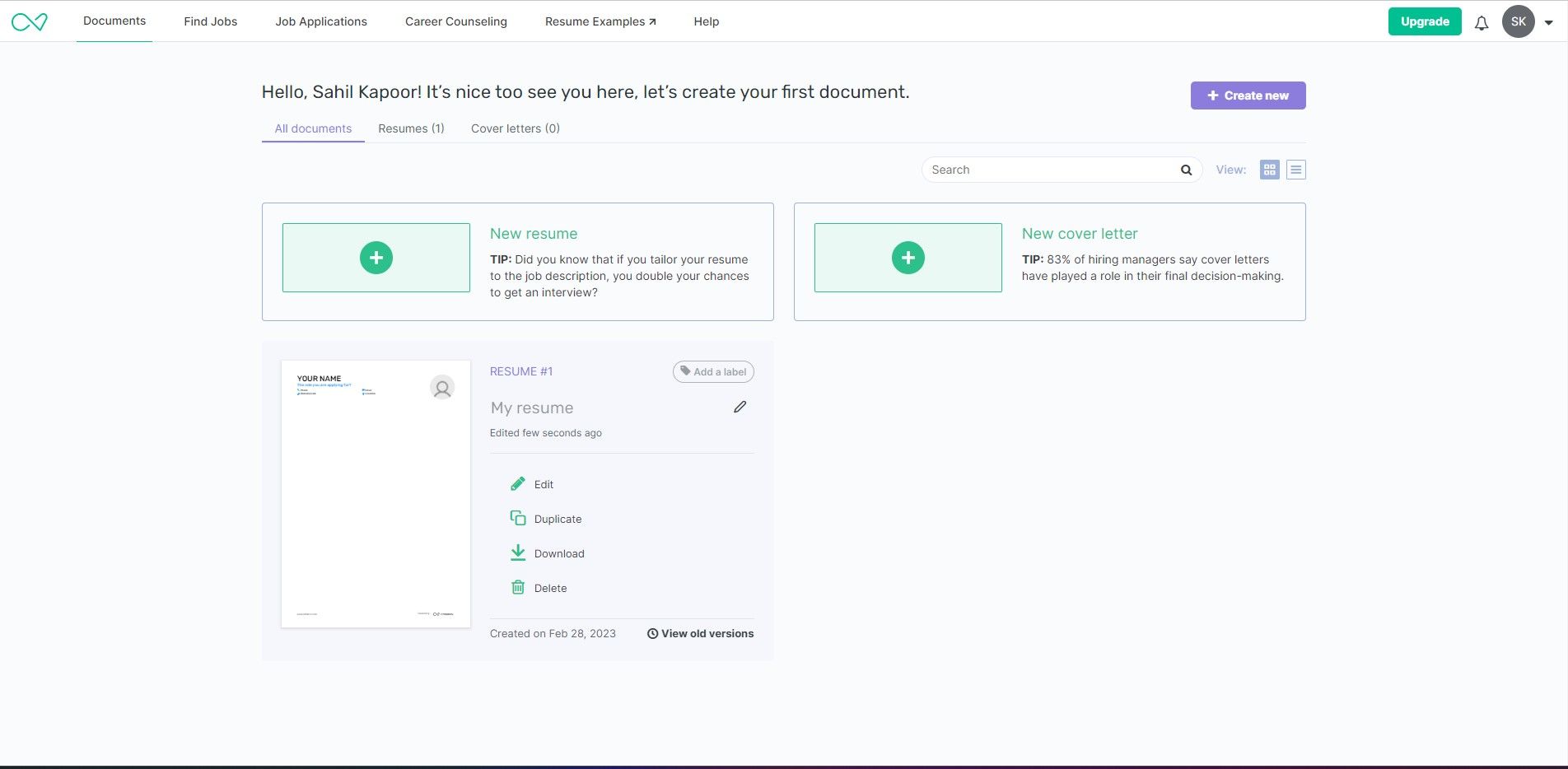
Task: Click the SK profile avatar
Action: [x=1518, y=22]
